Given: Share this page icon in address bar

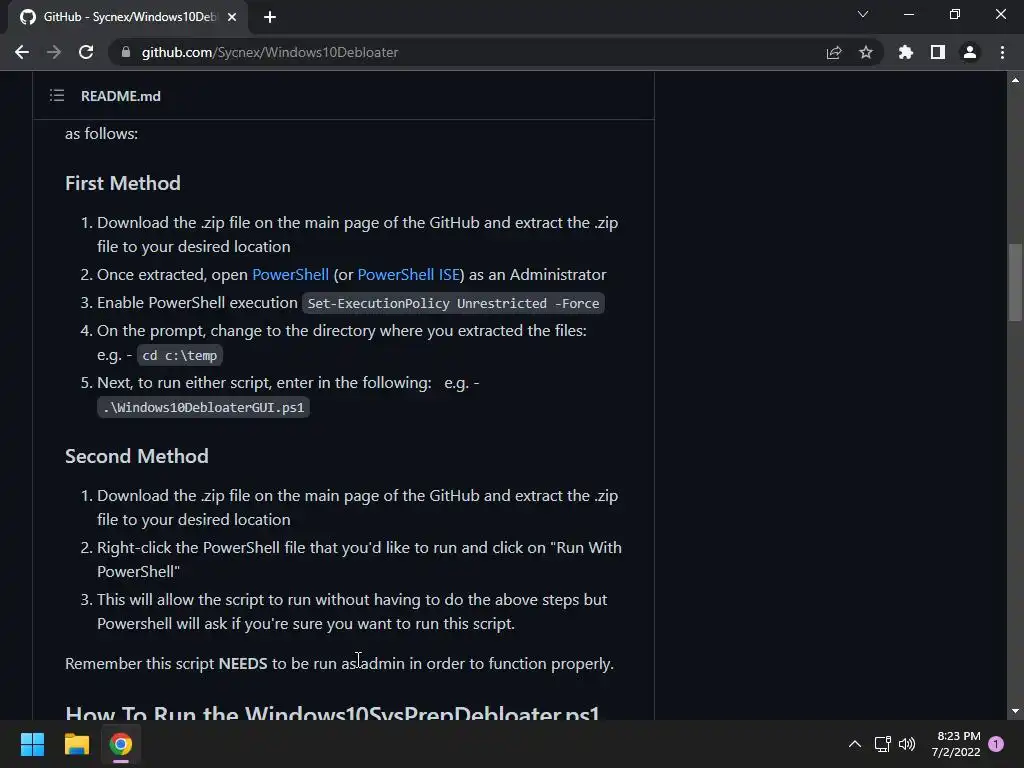Looking at the screenshot, I should pyautogui.click(x=834, y=52).
